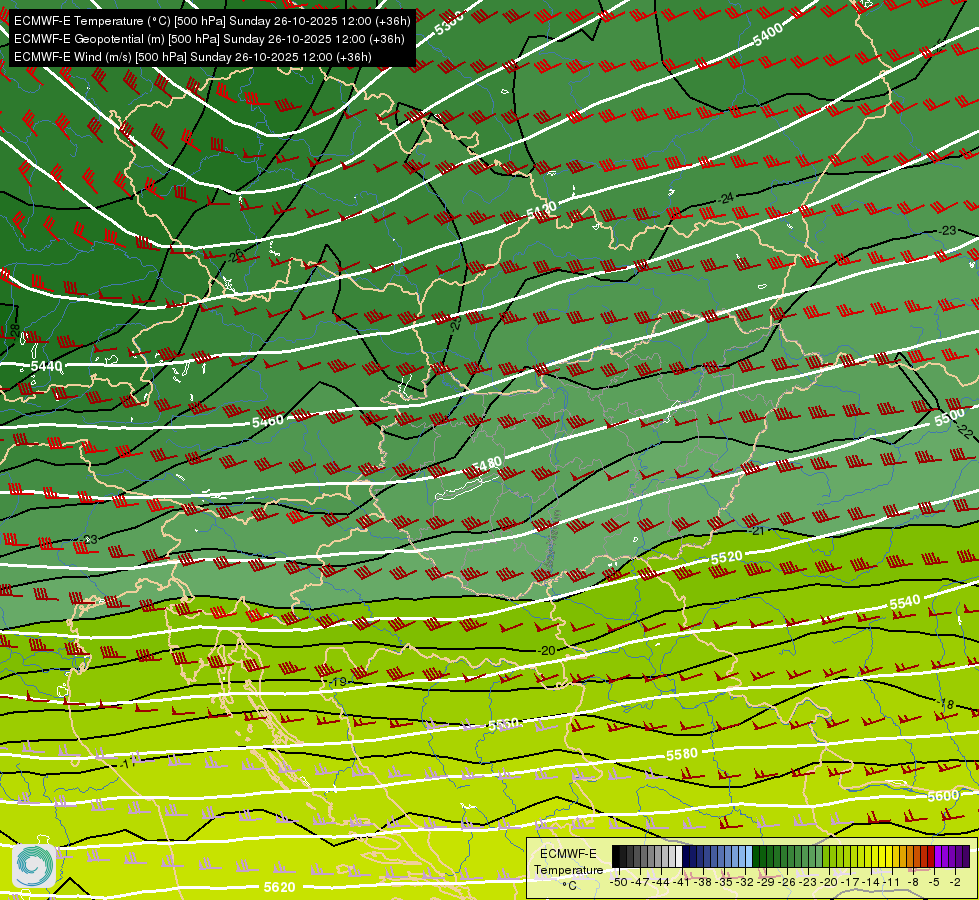This screenshot has height=900, width=979.
Task: Click the -21 isotherm label on map
Action: point(757,531)
